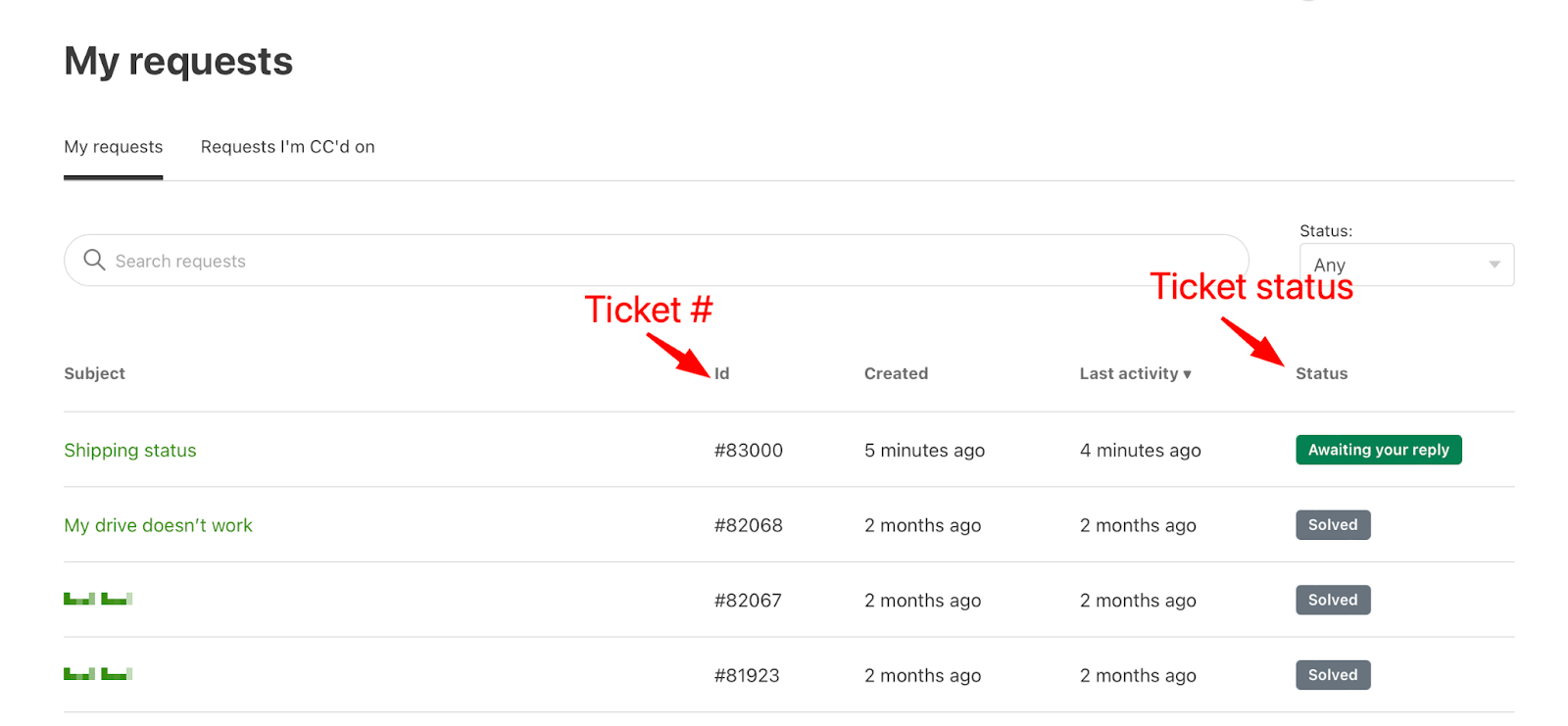
Task: Open the My drive doesn't work request
Action: (158, 525)
